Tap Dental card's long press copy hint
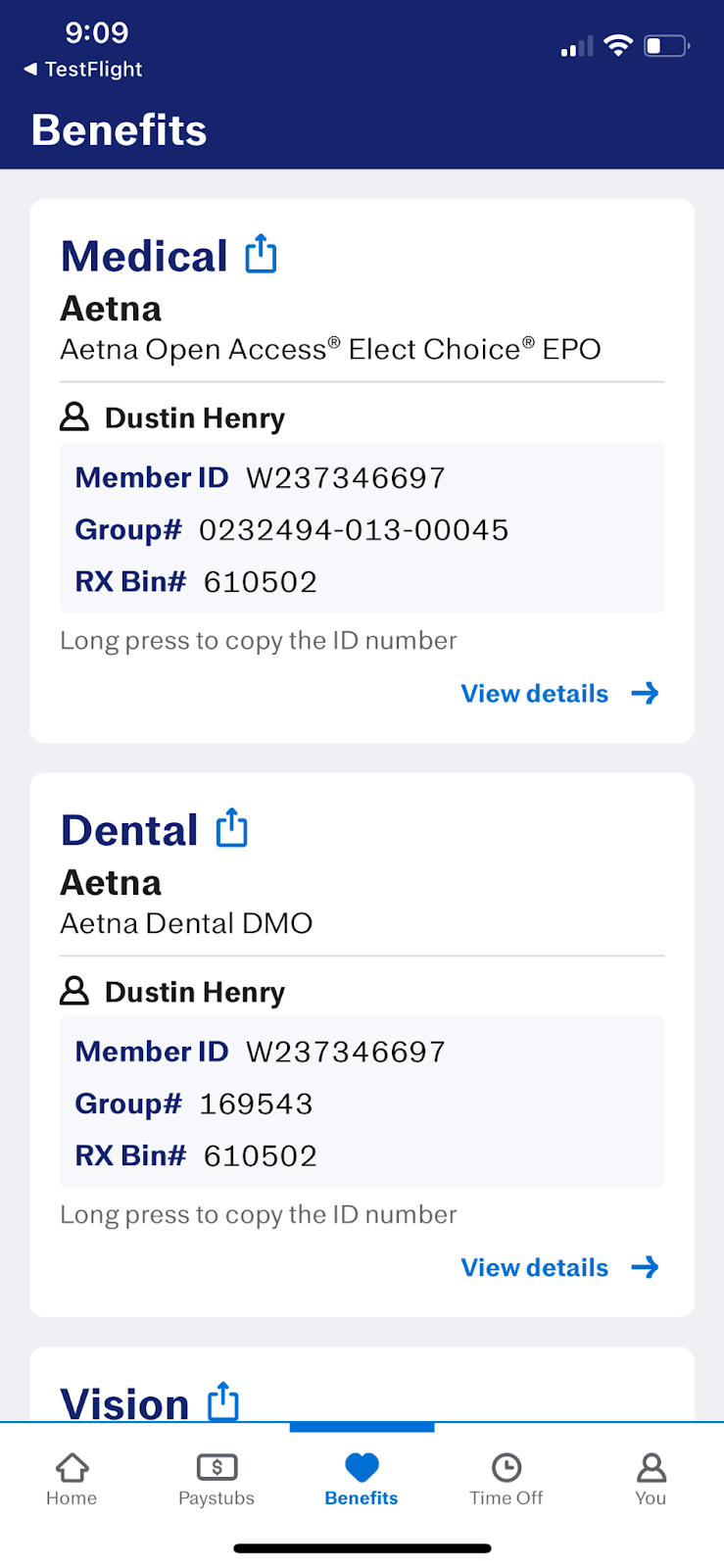 259,1215
